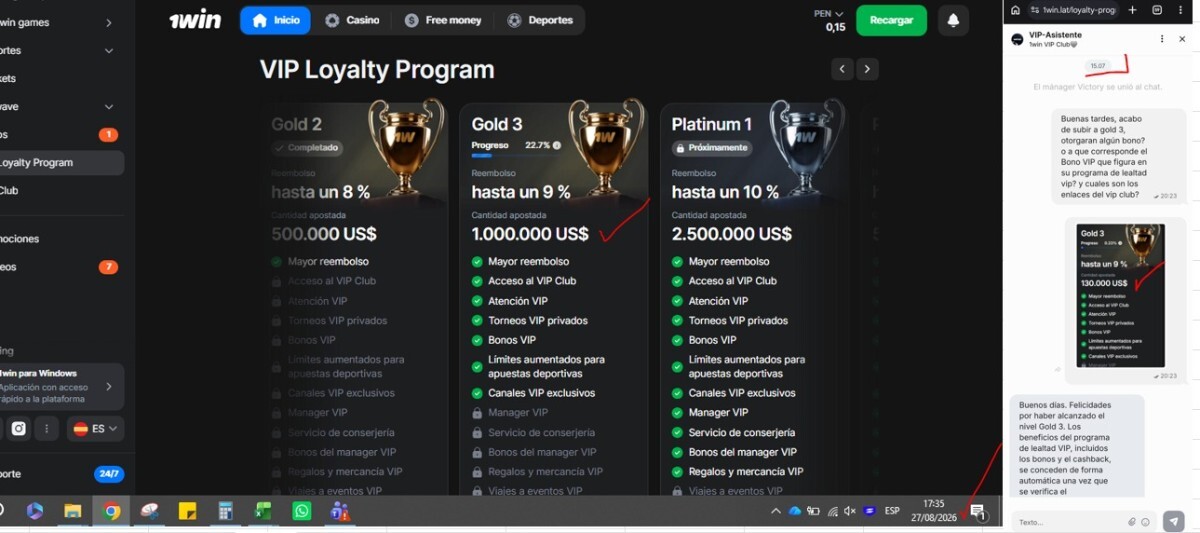Open the emoji picker in chat input
The image size is (1200, 533).
click(1145, 522)
